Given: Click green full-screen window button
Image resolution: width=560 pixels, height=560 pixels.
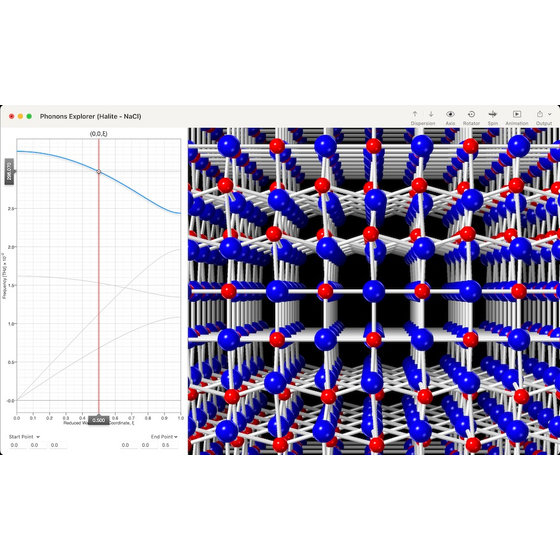Looking at the screenshot, I should coord(29,116).
